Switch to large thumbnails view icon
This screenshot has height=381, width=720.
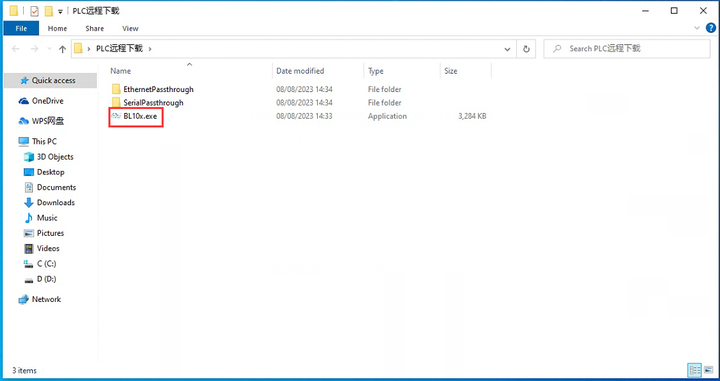[708, 370]
